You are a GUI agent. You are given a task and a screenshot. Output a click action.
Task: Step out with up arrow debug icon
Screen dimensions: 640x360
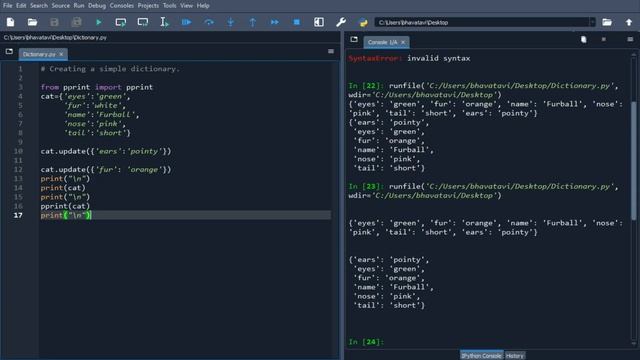(253, 22)
